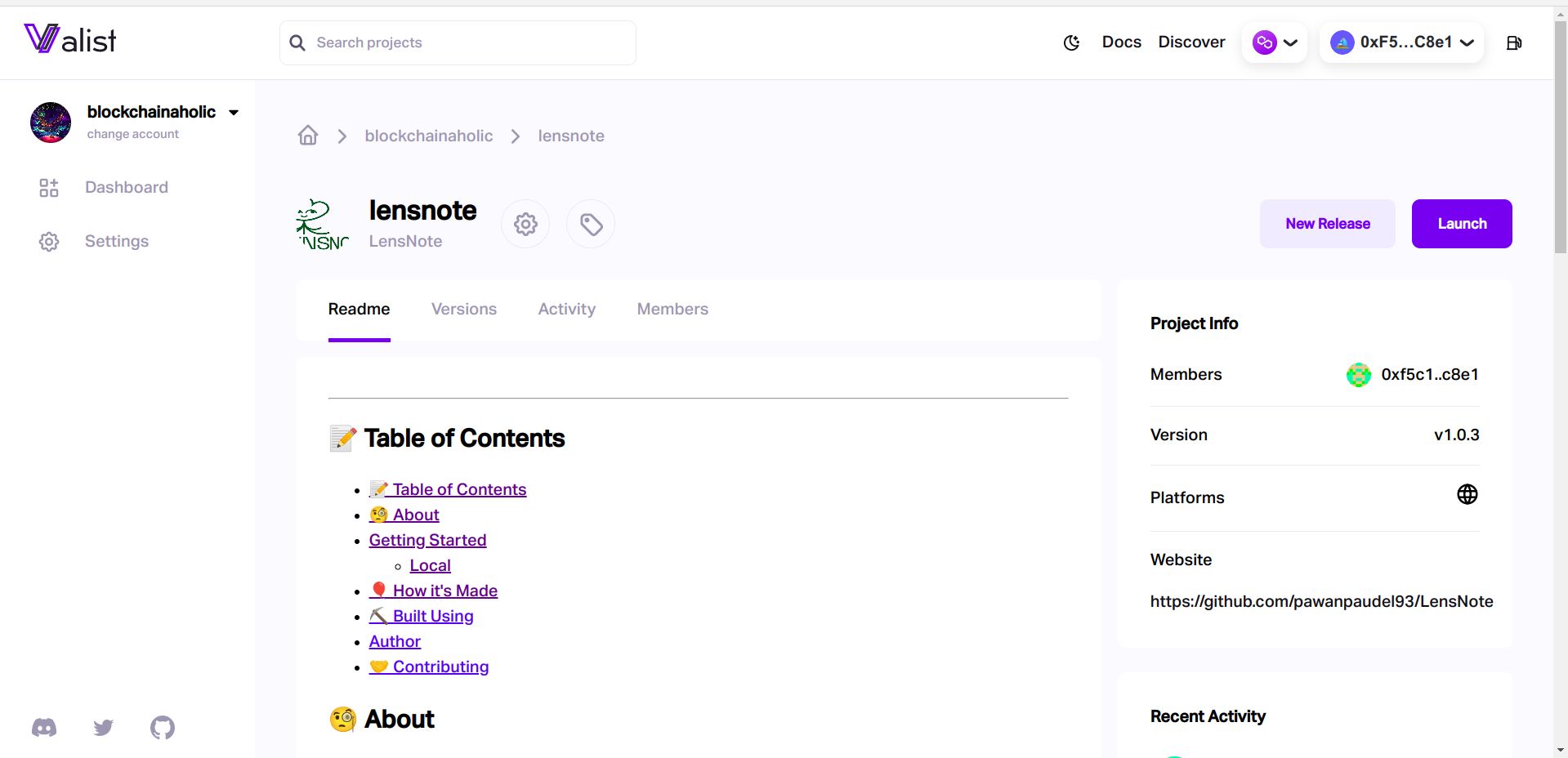This screenshot has width=1568, height=758.
Task: Focus the Search projects field
Action: (458, 42)
